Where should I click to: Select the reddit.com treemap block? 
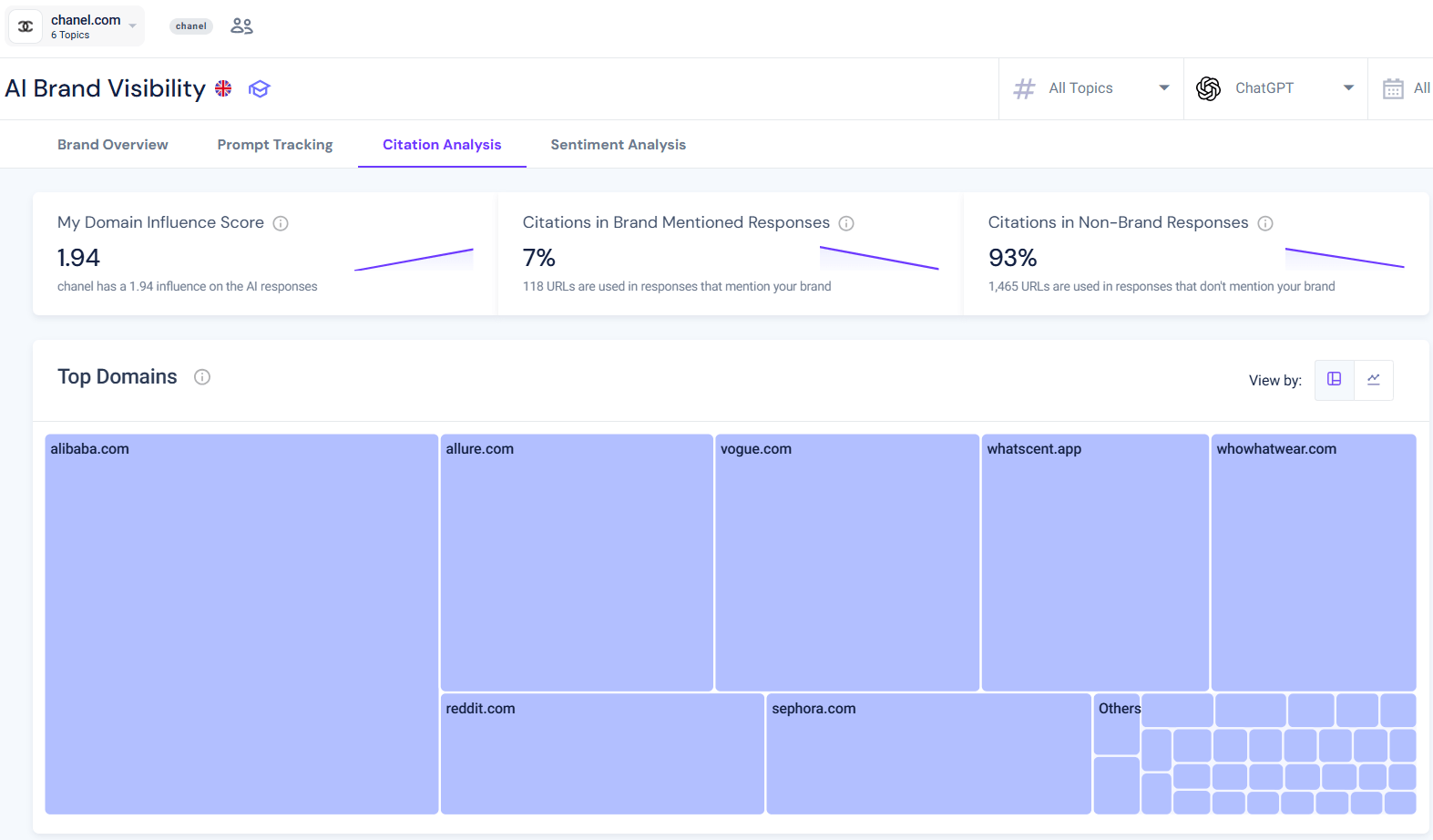pyautogui.click(x=602, y=753)
